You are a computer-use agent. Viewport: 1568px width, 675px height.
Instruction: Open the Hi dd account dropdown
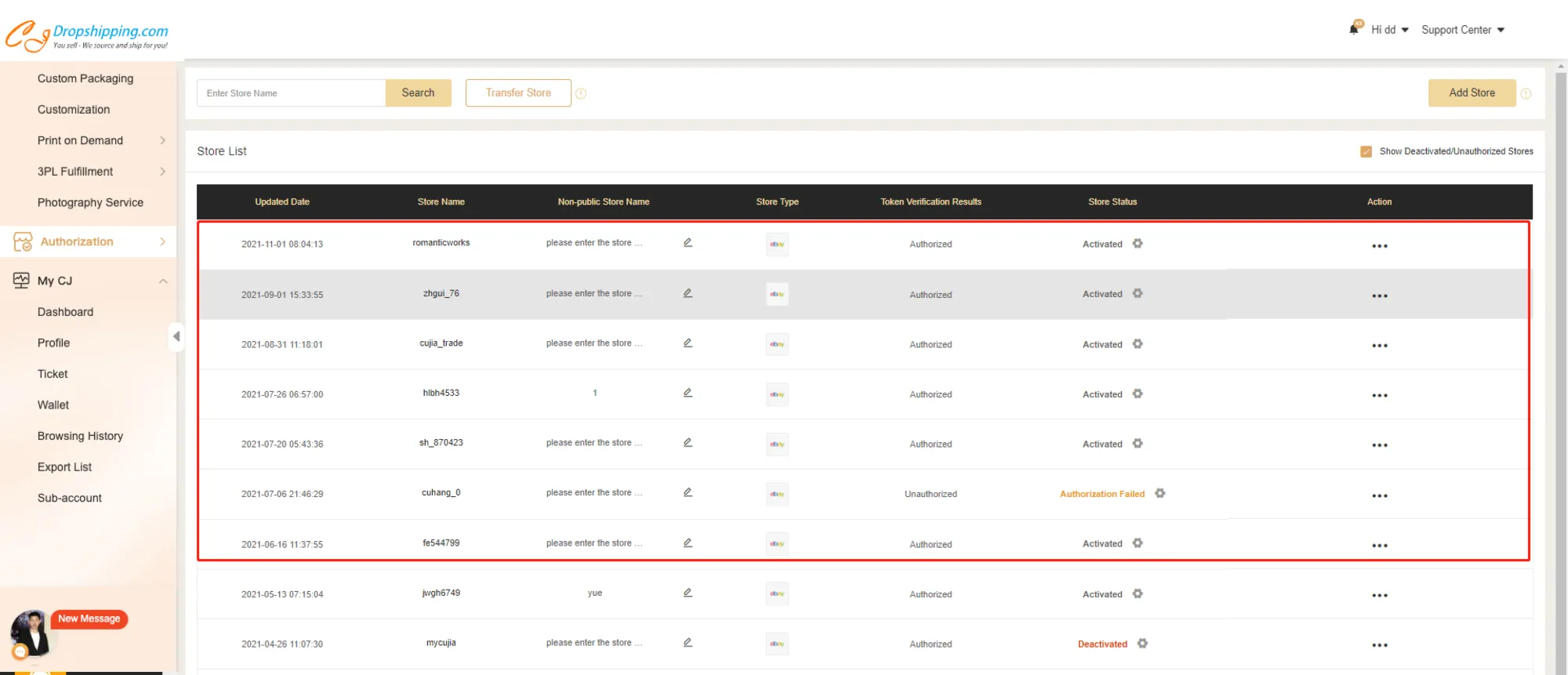click(1389, 30)
